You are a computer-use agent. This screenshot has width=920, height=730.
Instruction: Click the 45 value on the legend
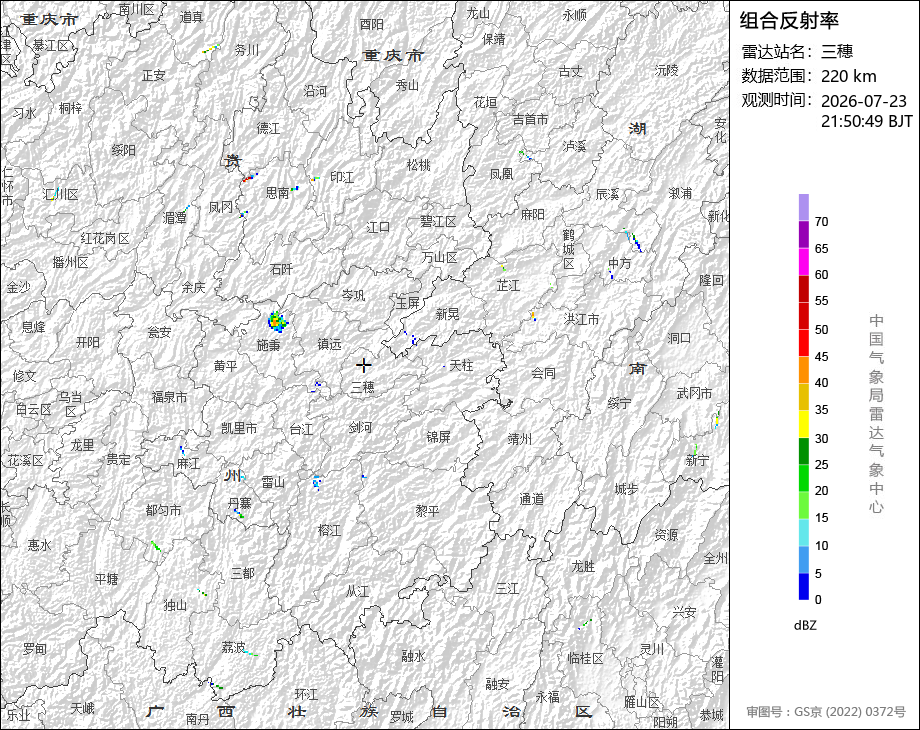click(x=821, y=357)
